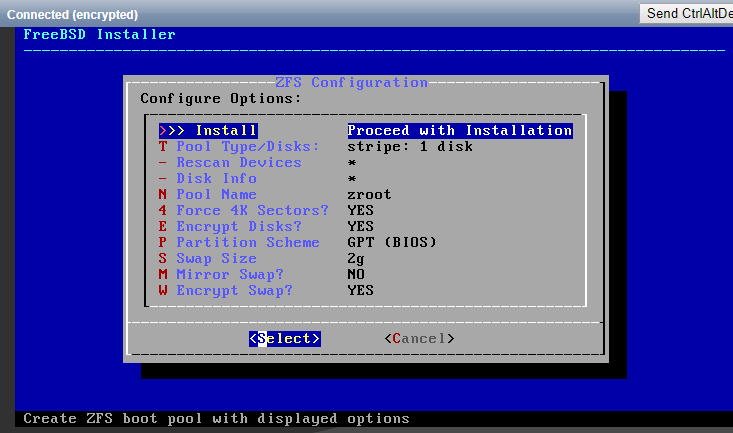Click 'Proceed with Installation' text

(460, 130)
